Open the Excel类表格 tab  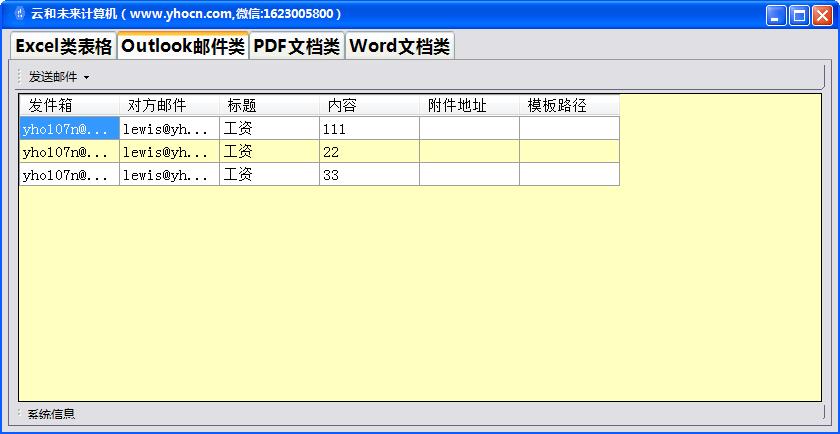pos(63,46)
